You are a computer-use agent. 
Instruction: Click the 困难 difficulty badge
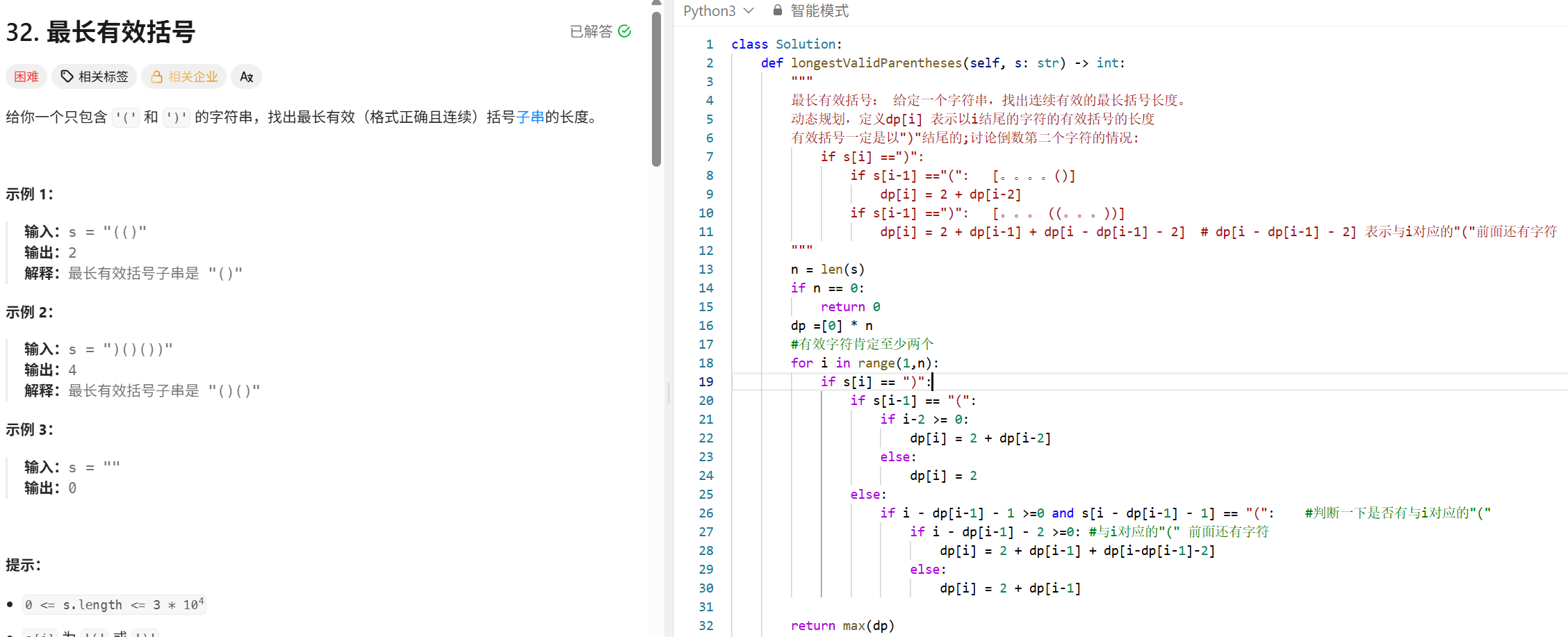click(x=26, y=76)
